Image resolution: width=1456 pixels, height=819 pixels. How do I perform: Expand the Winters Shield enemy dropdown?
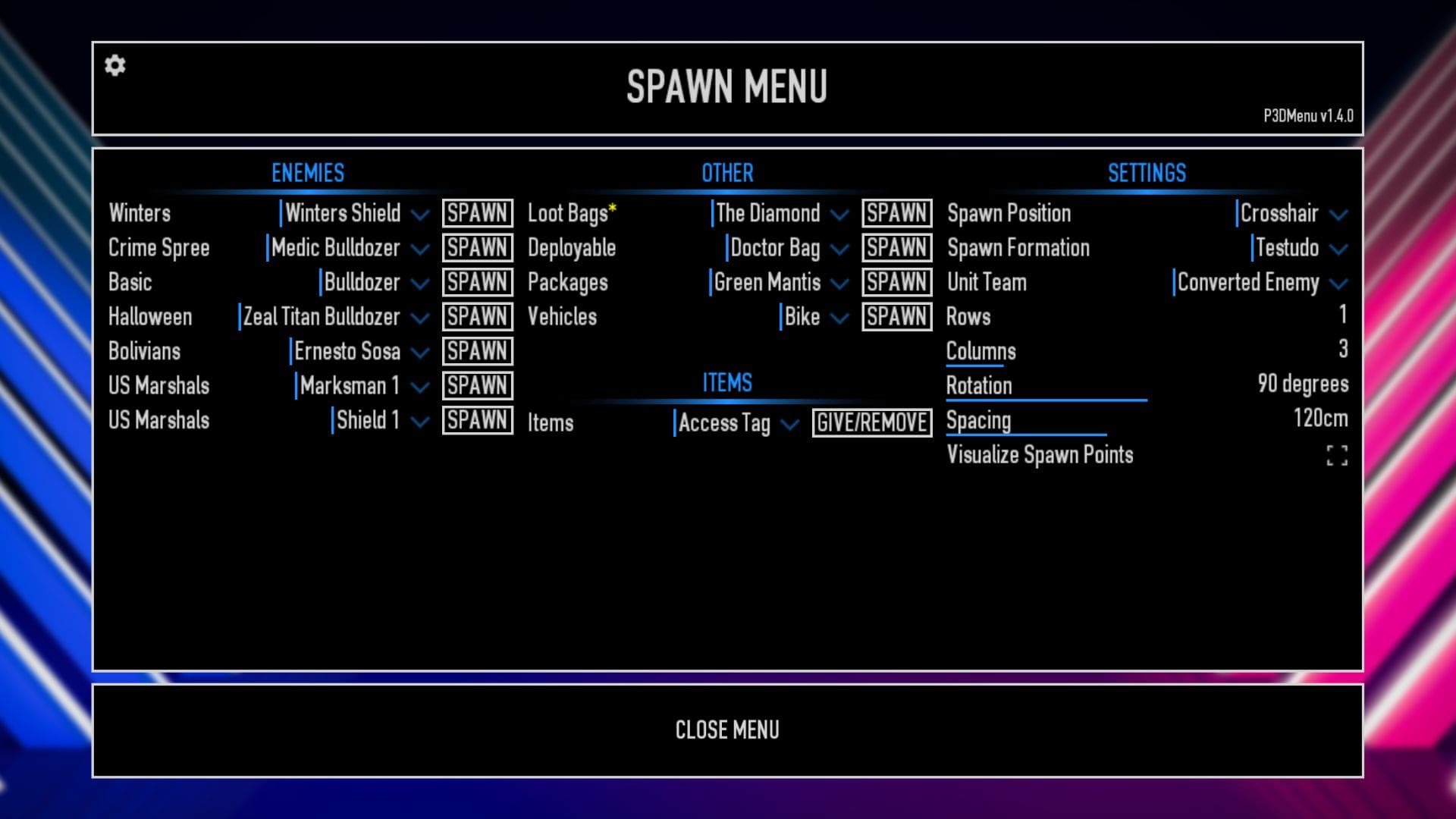(421, 214)
